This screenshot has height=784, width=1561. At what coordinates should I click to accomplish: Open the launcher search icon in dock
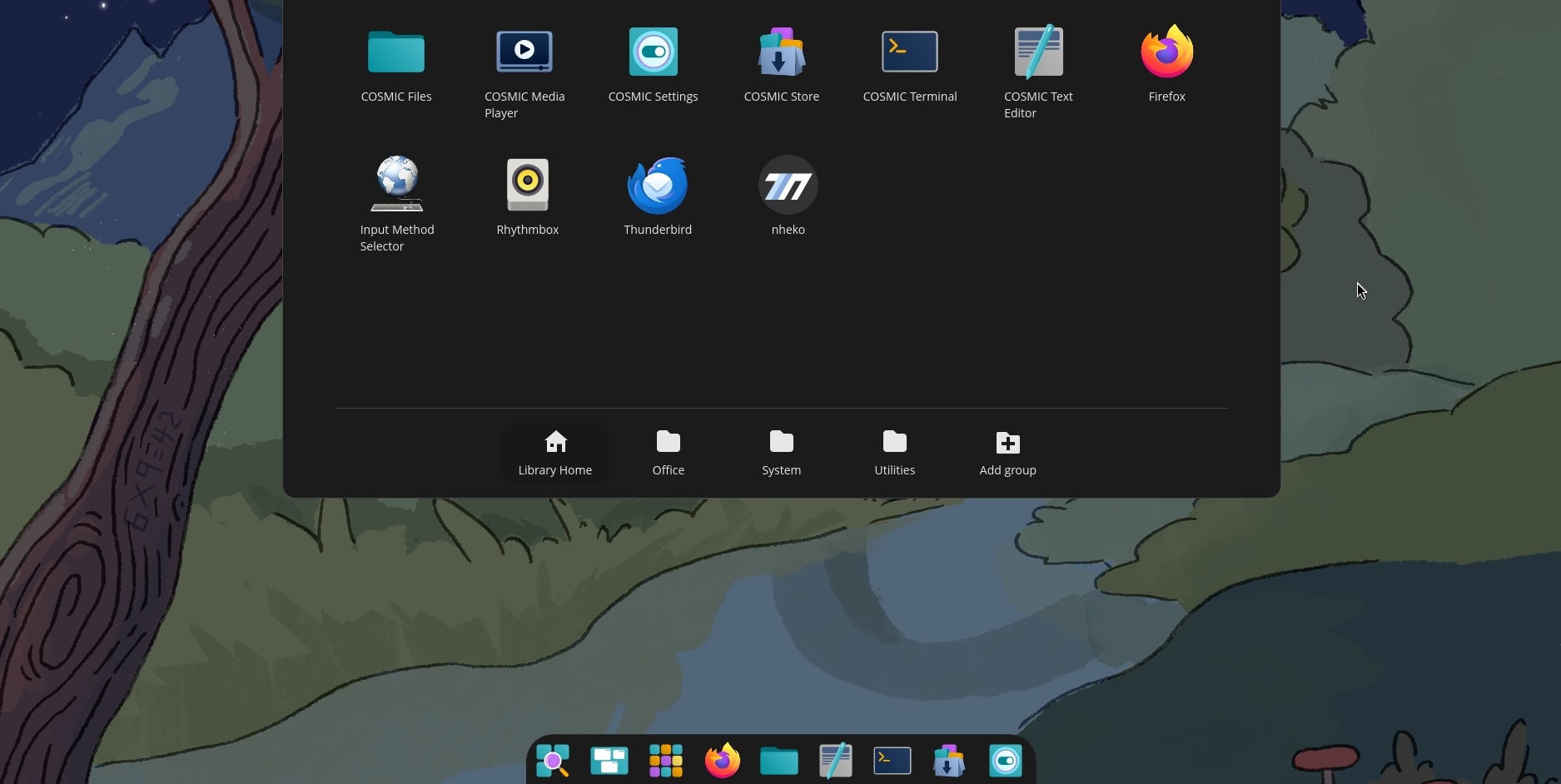553,761
